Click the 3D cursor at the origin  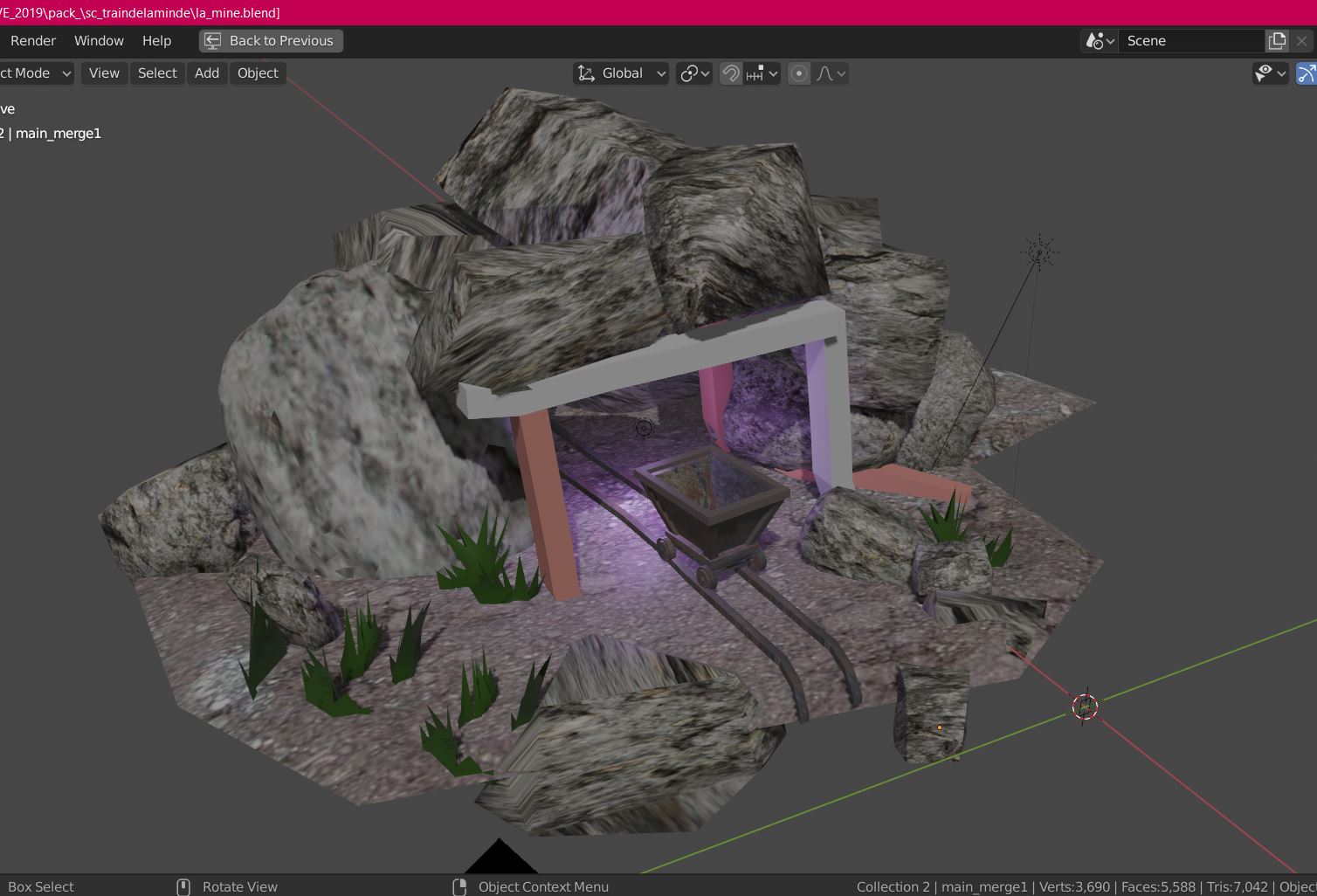1085,706
